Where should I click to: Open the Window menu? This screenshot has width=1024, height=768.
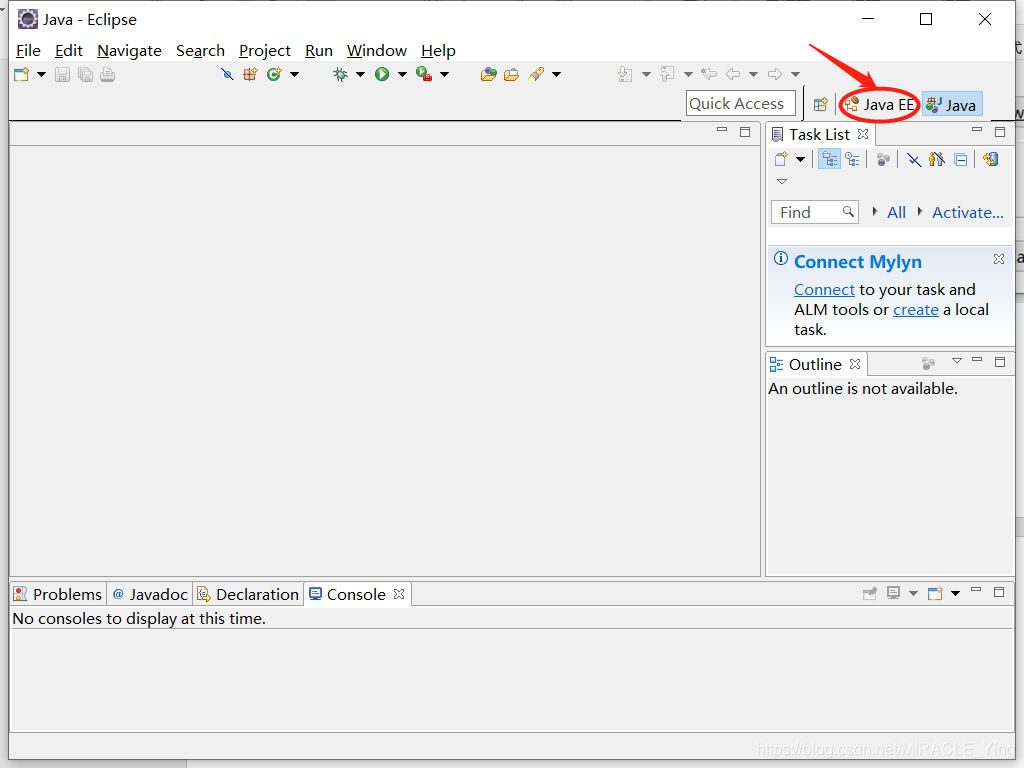377,51
